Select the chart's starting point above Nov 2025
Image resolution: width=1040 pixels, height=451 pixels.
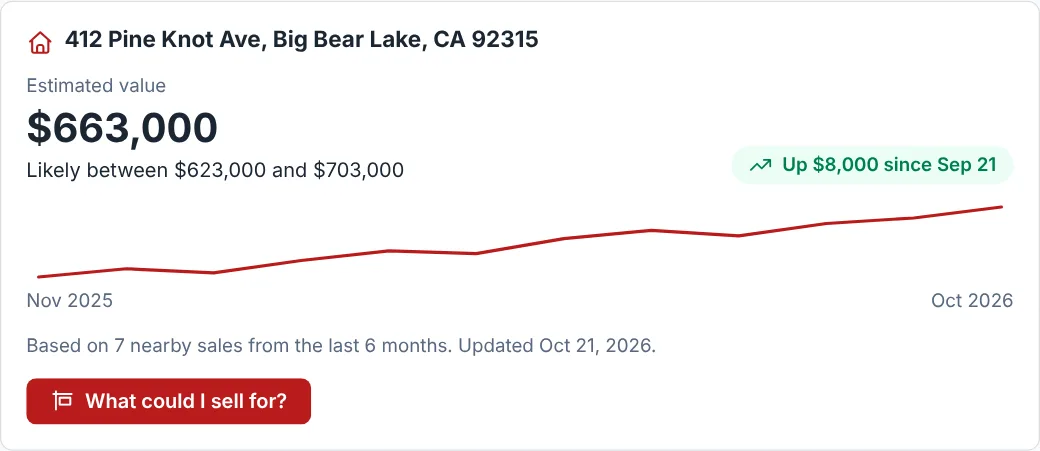point(38,277)
